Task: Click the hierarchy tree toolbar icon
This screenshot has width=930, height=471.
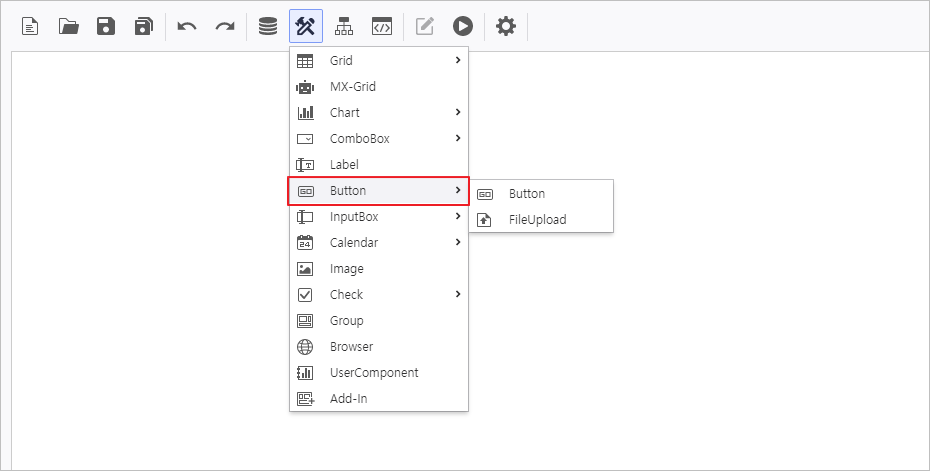Action: click(344, 26)
